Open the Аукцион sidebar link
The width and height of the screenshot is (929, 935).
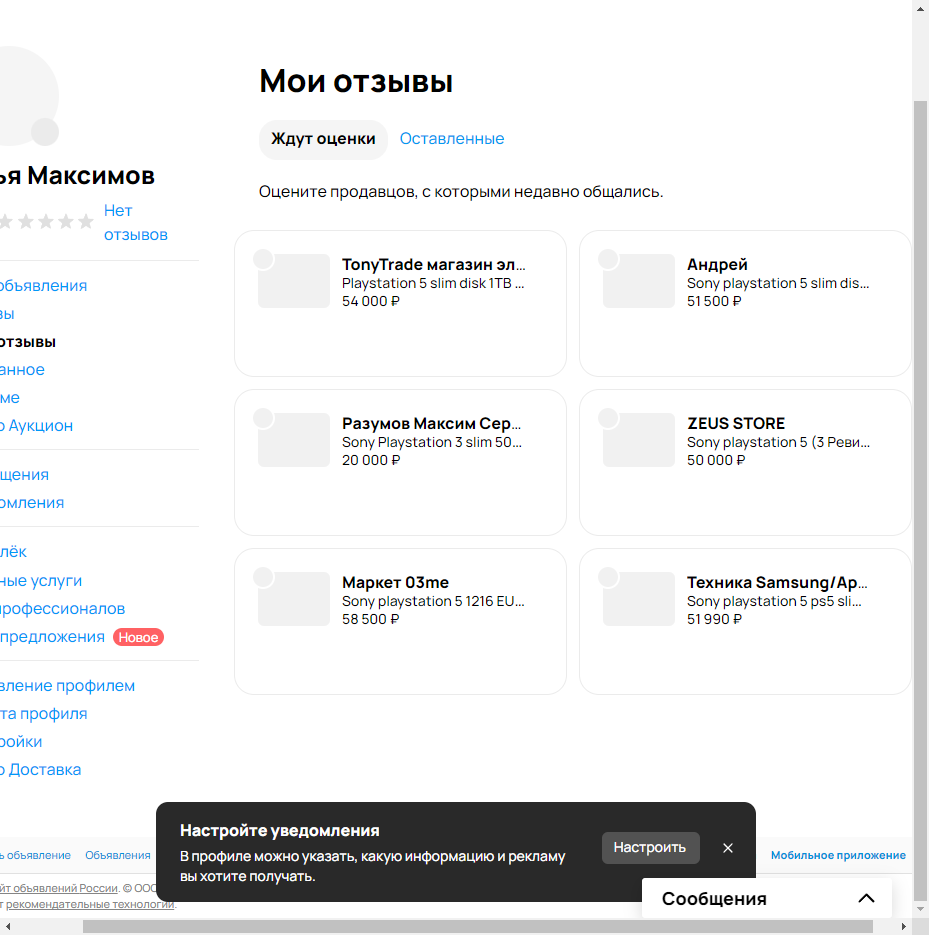(x=36, y=426)
